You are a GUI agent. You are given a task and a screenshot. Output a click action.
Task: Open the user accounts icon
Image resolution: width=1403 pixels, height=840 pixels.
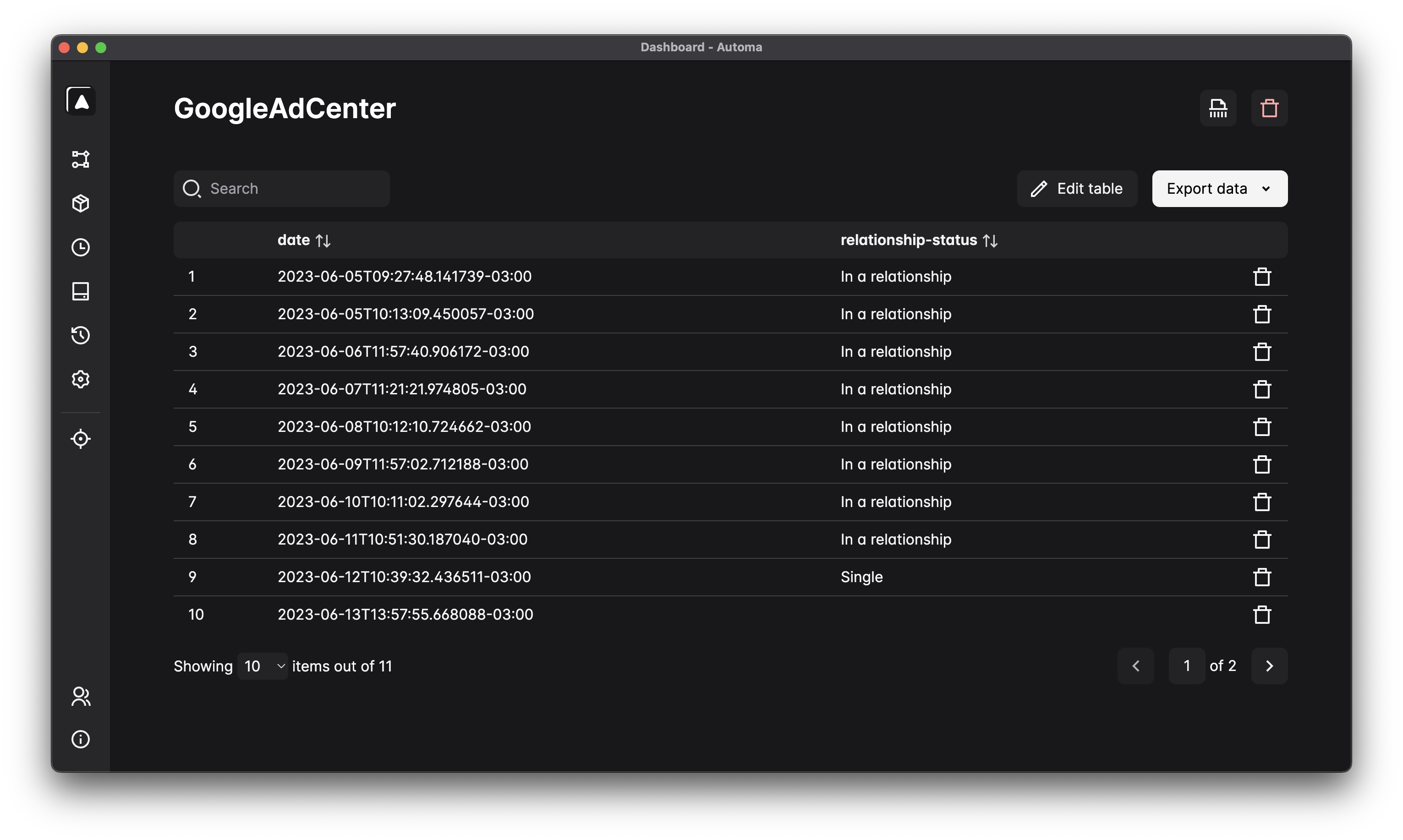[x=81, y=696]
